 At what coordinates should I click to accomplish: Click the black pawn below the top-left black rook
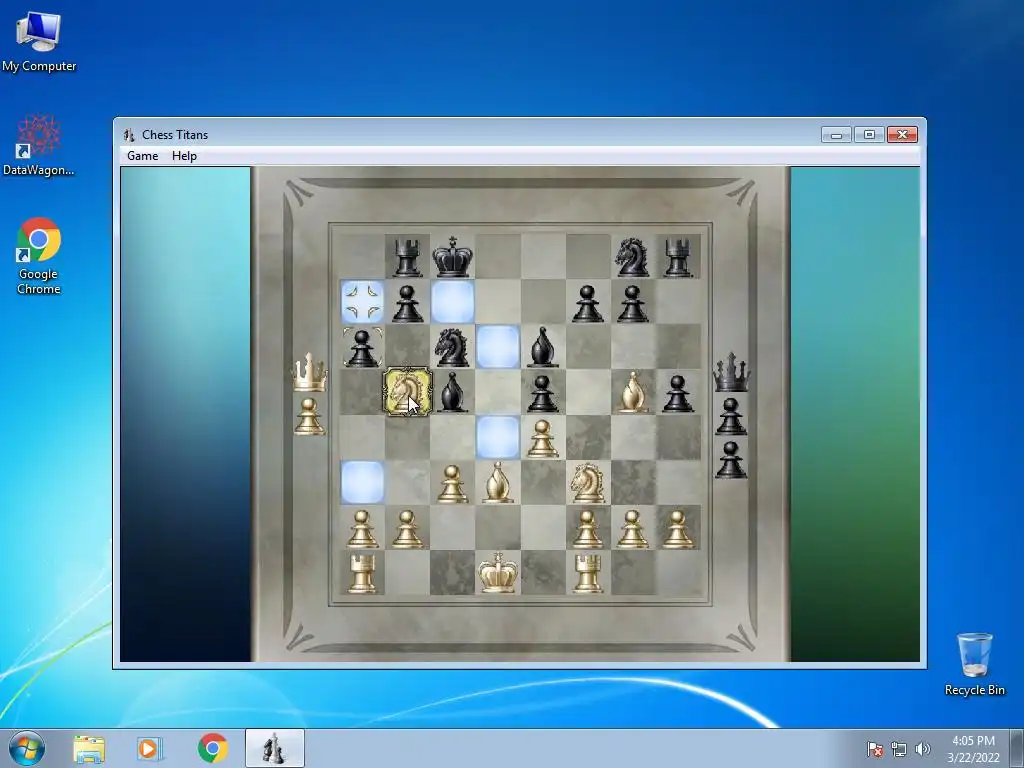click(408, 303)
